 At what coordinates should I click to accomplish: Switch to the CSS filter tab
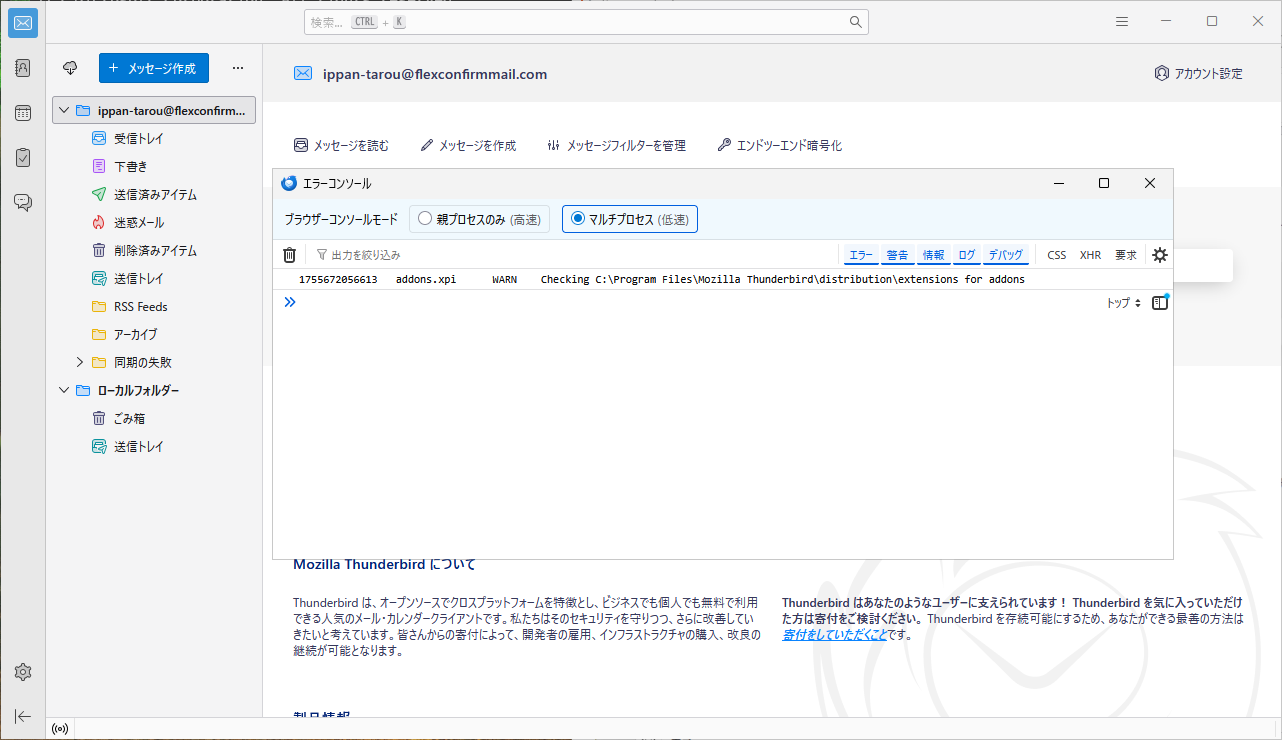(1055, 254)
